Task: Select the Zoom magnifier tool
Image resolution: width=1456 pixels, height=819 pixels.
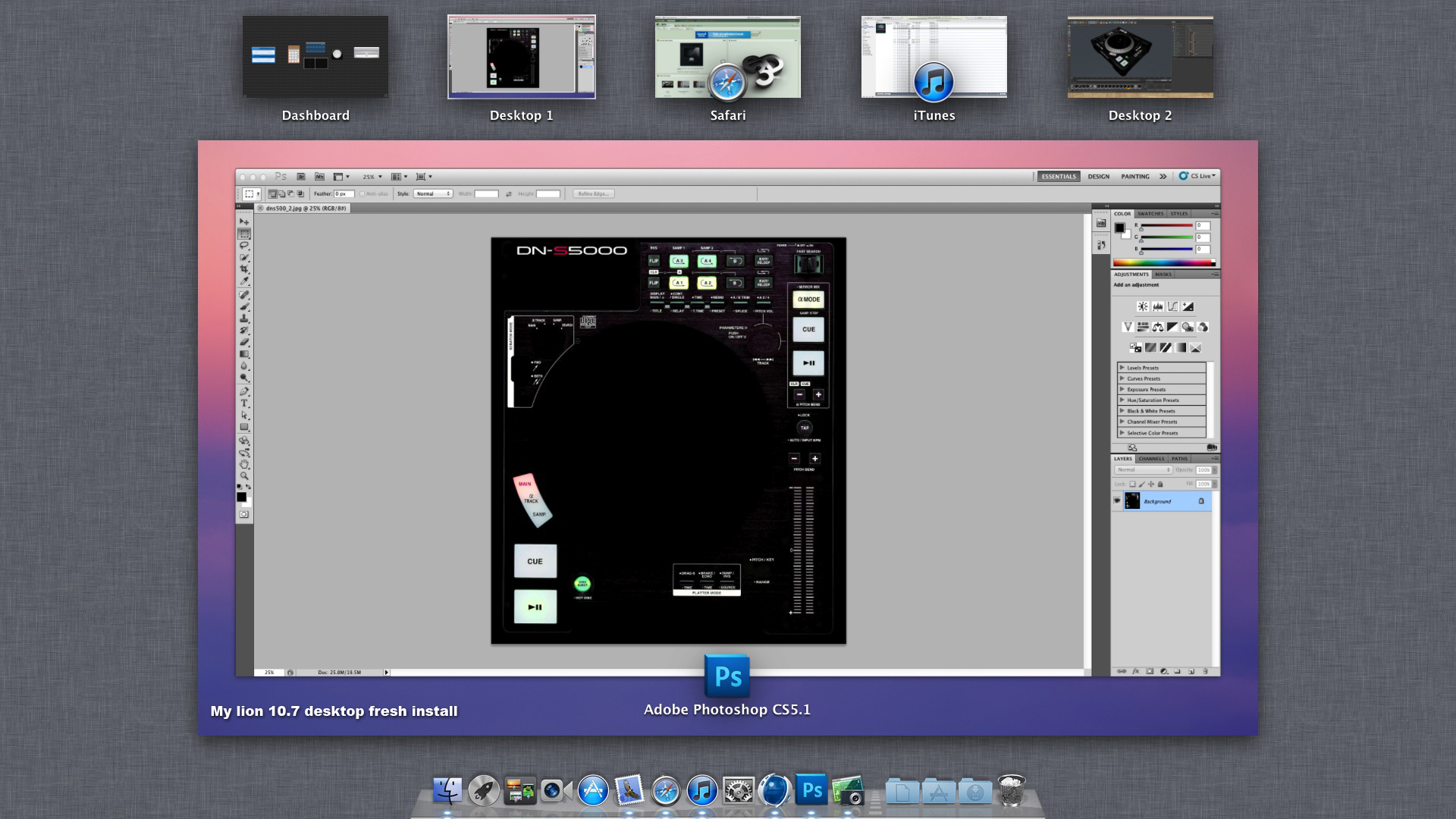Action: pyautogui.click(x=244, y=475)
